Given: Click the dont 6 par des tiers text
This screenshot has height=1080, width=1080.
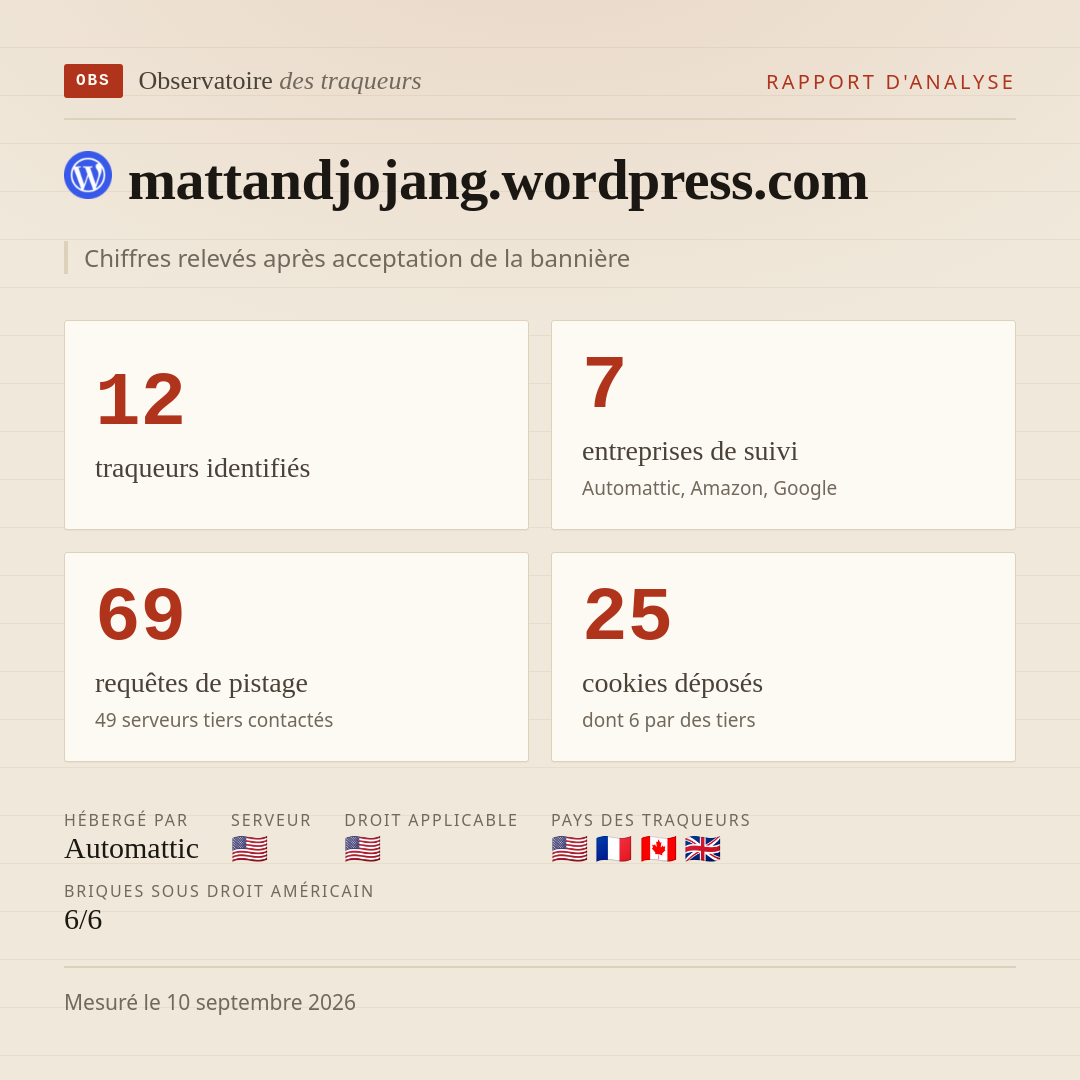Looking at the screenshot, I should (x=669, y=720).
